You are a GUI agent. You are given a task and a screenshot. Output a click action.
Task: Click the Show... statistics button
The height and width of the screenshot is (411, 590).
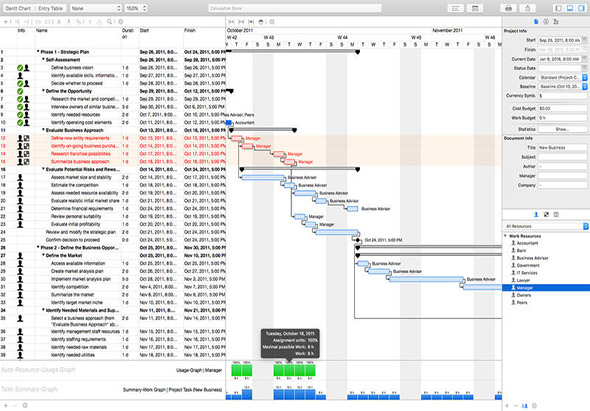[563, 129]
